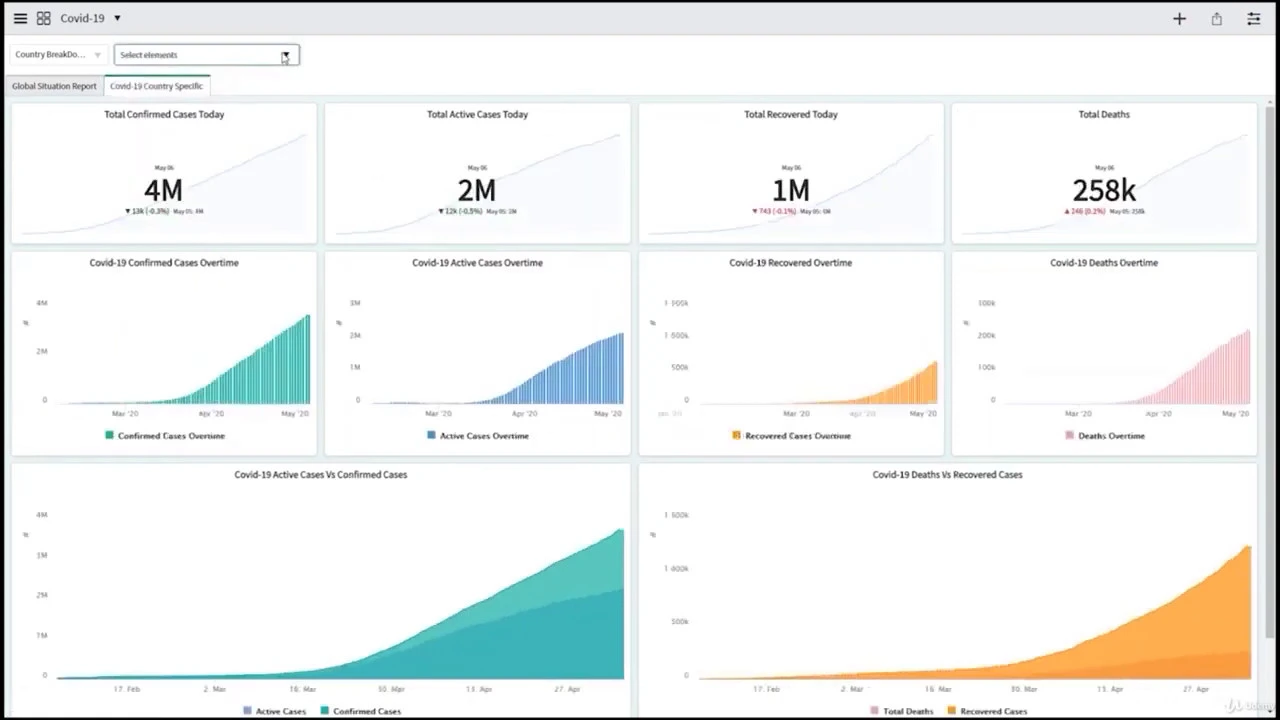Toggle Active Cases legend in bottom-left chart
The image size is (1280, 720).
(274, 711)
